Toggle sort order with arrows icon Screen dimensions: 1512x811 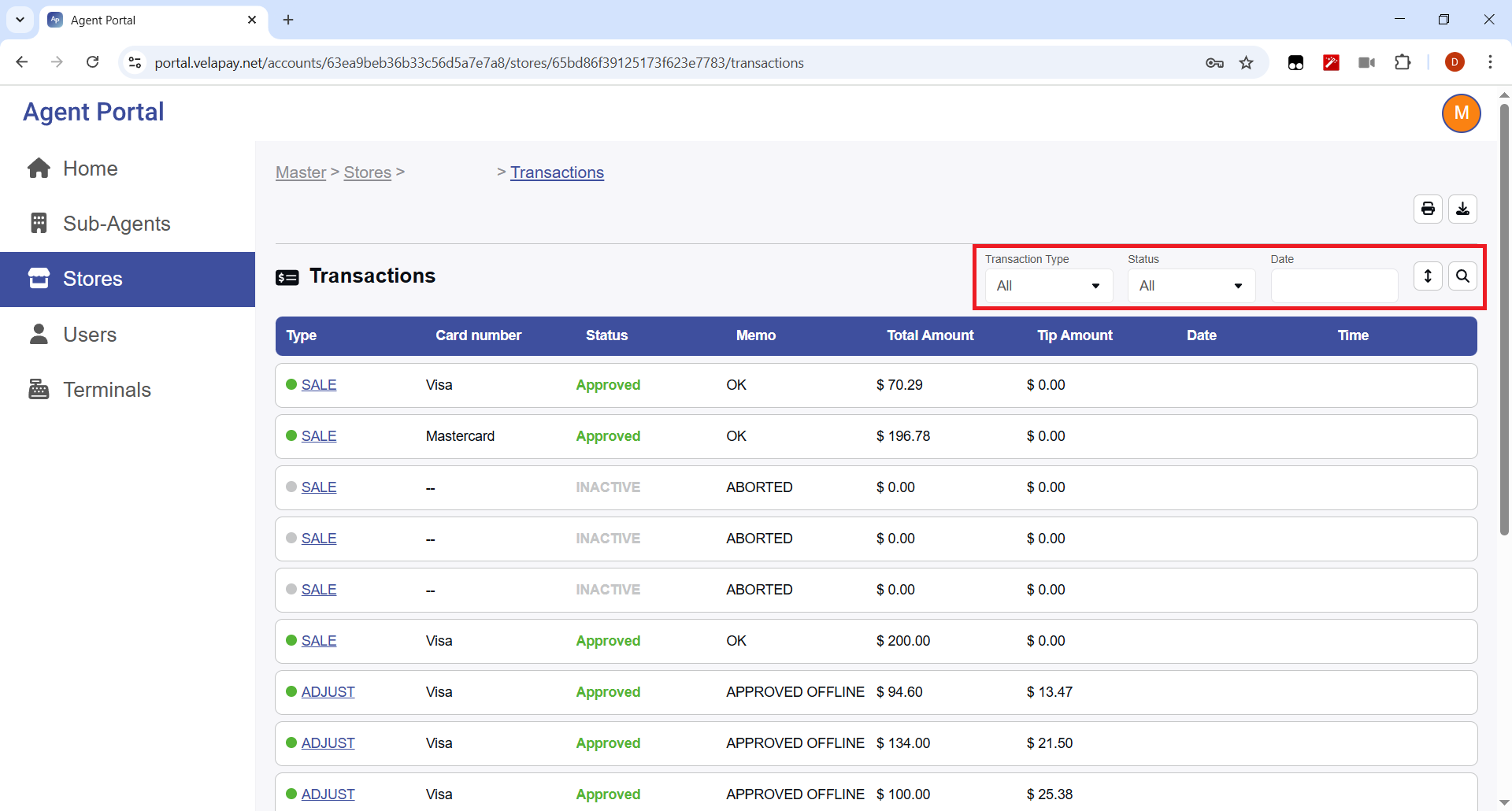tap(1428, 276)
